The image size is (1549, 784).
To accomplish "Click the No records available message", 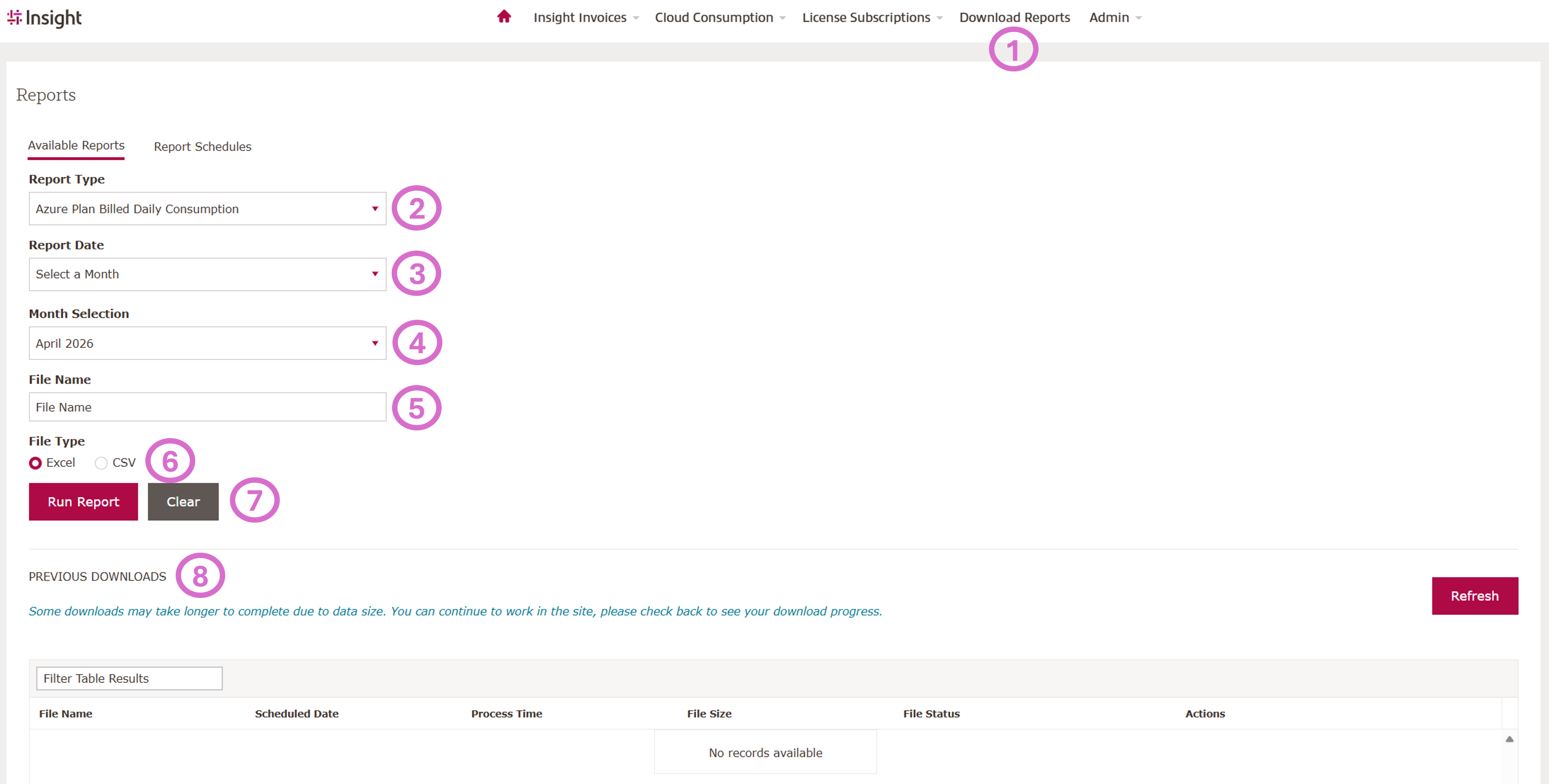I will pyautogui.click(x=766, y=753).
